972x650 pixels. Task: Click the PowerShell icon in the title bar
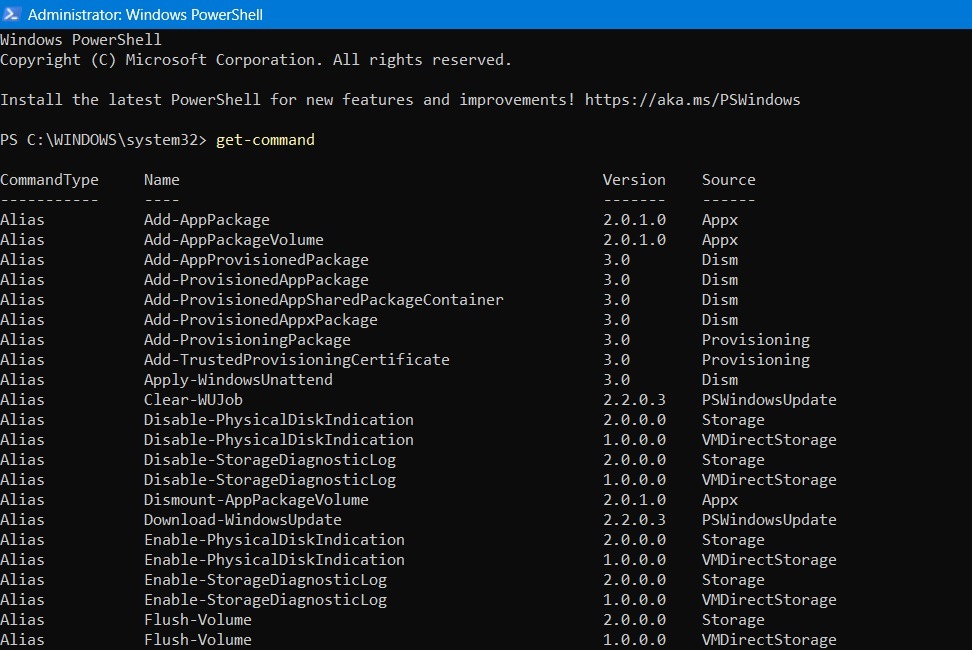[13, 14]
